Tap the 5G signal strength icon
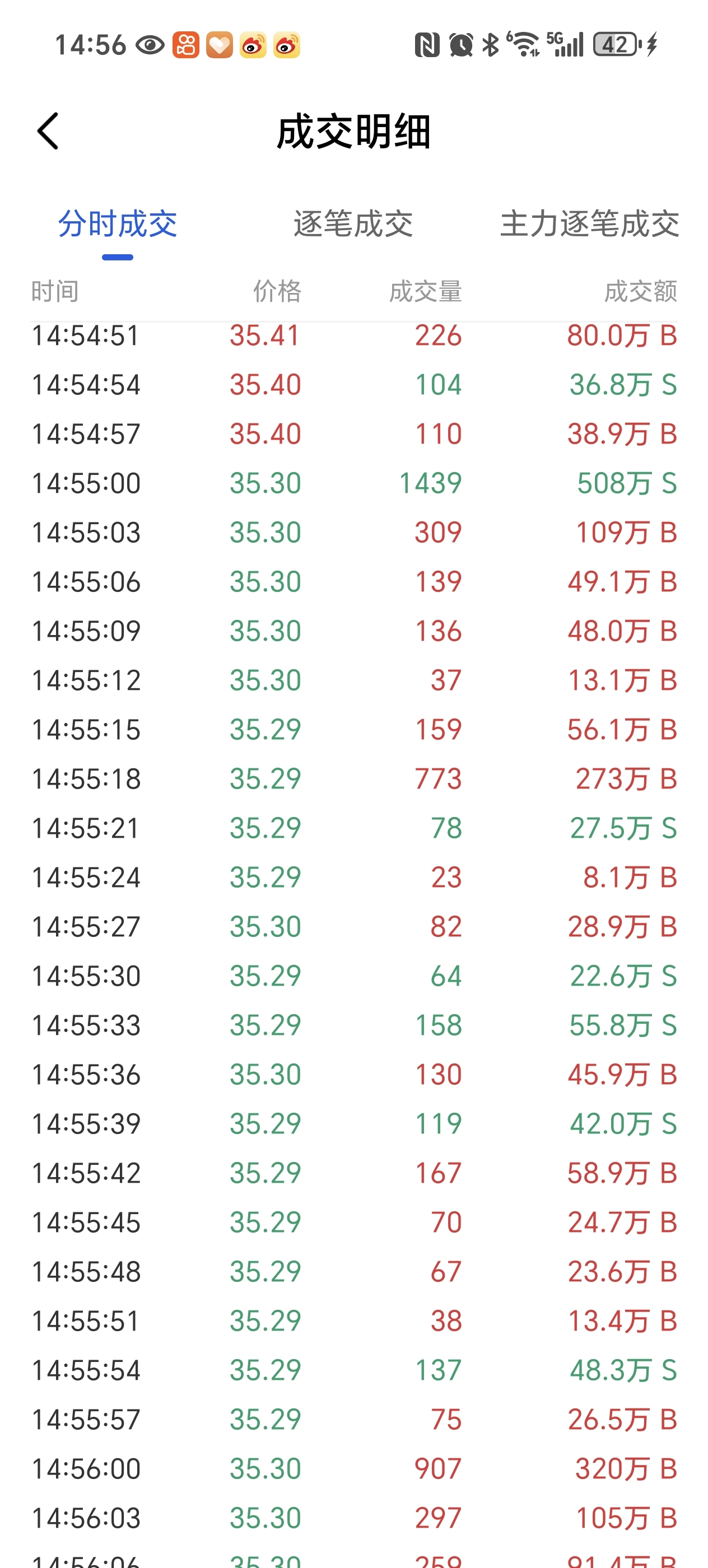708x1568 pixels. click(x=566, y=45)
